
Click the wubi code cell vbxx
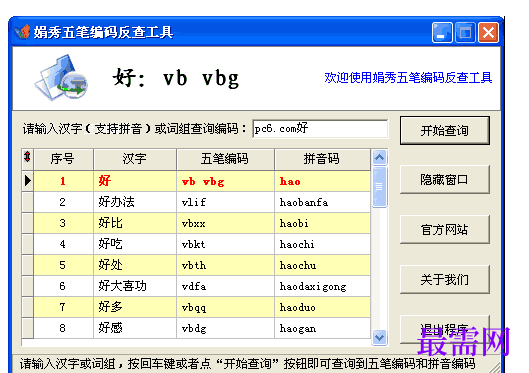click(x=225, y=223)
